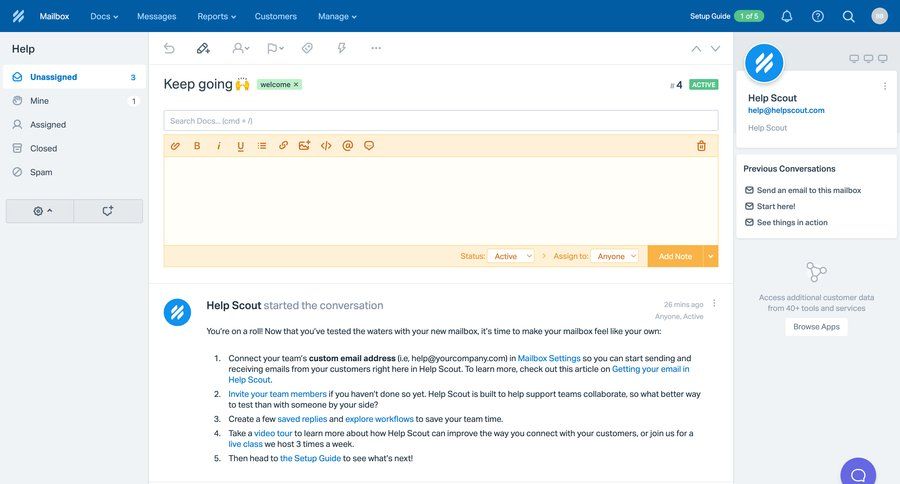
Task: Open the Manage dropdown menu
Action: [338, 16]
